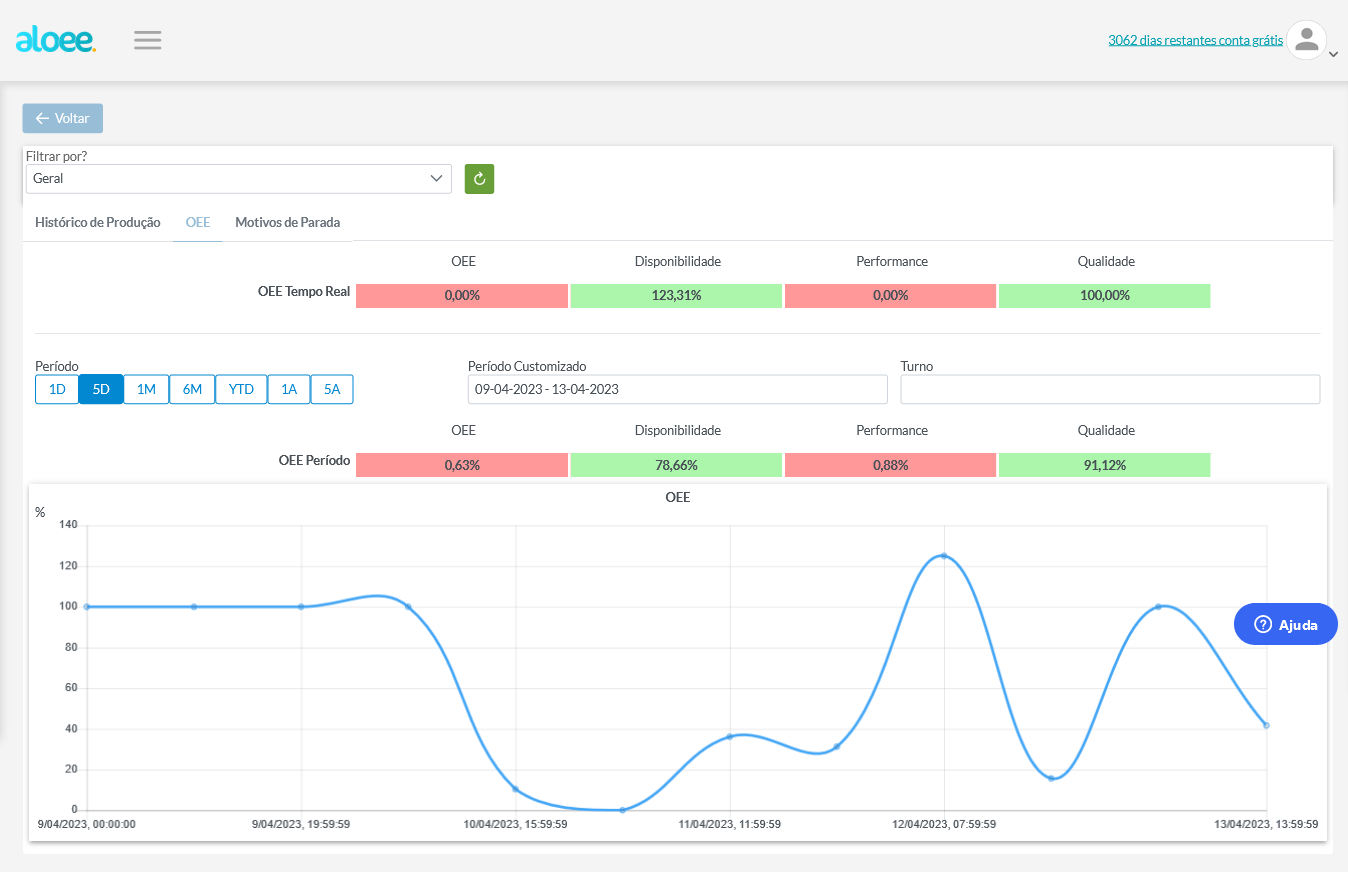Select the OEE tab
Image resolution: width=1348 pixels, height=872 pixels.
(198, 222)
